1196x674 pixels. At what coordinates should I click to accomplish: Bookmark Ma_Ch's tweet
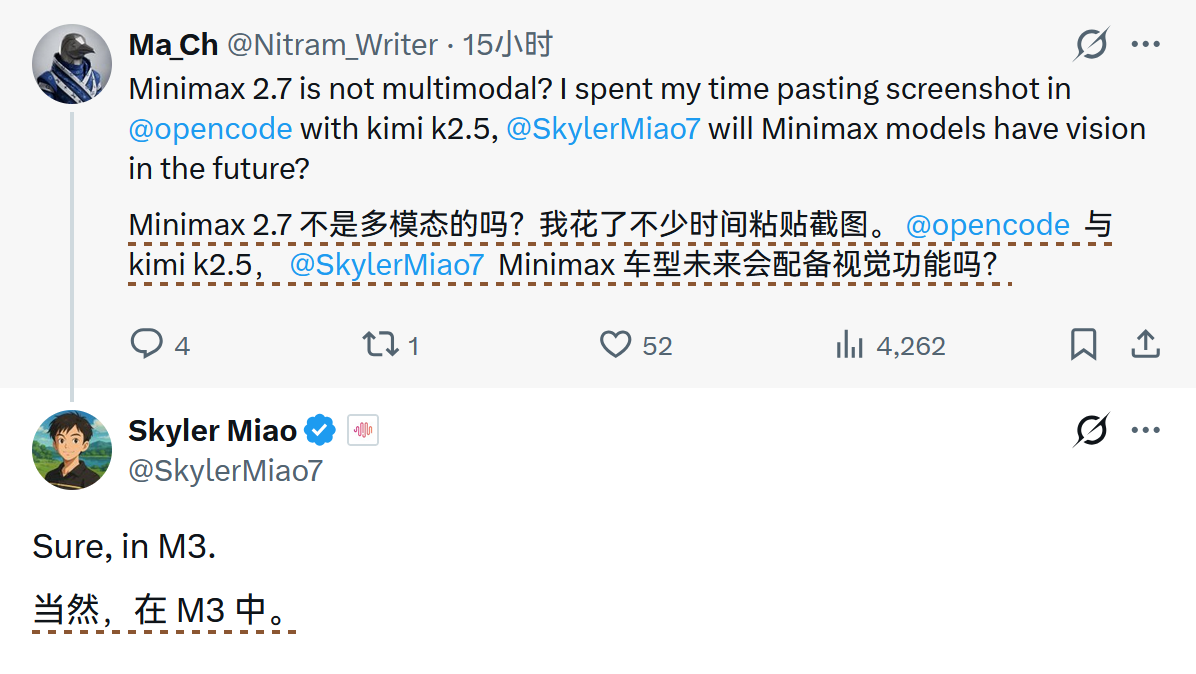1083,345
